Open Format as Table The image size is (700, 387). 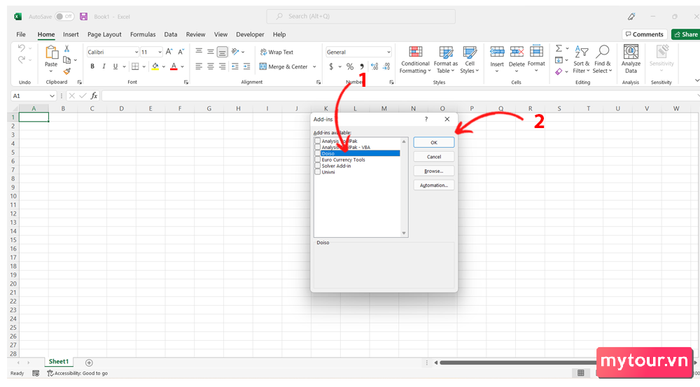coord(446,59)
